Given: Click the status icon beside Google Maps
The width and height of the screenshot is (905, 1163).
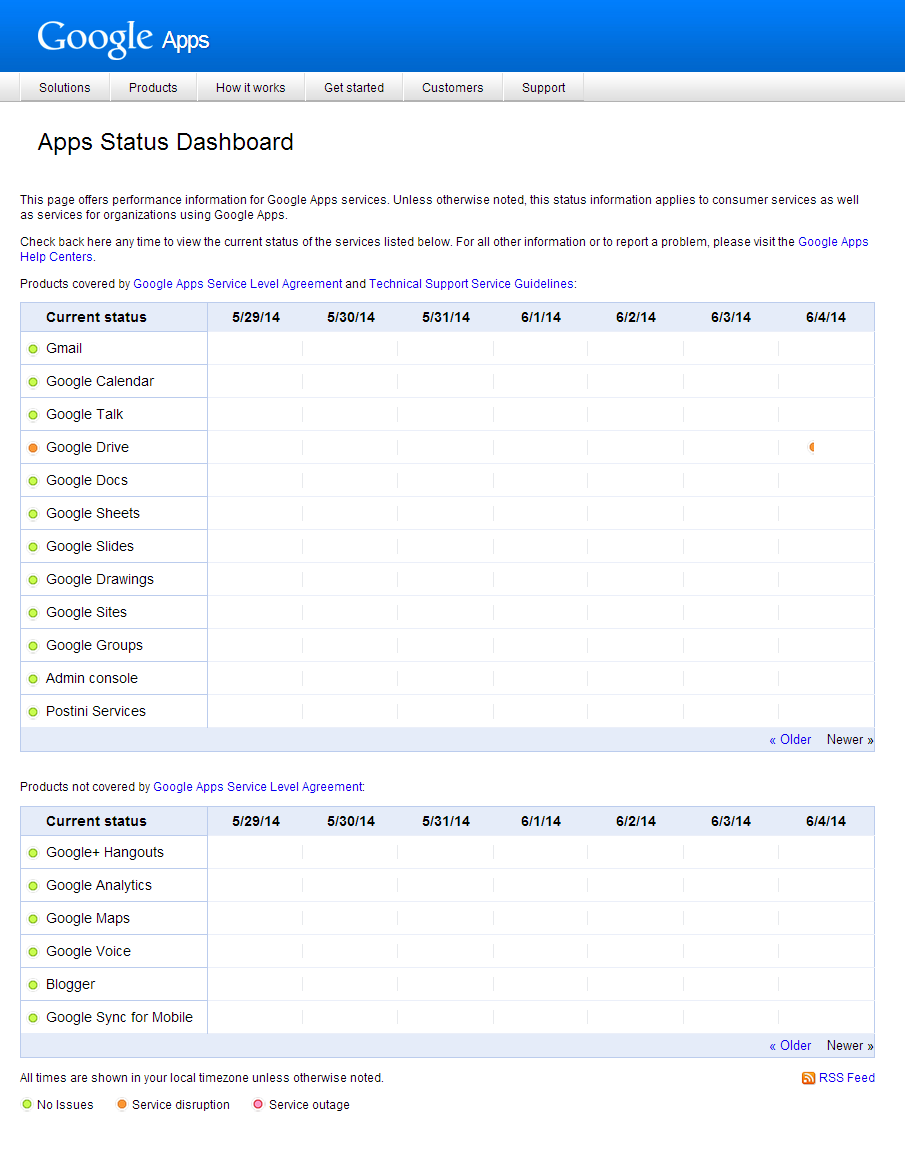Looking at the screenshot, I should (33, 919).
